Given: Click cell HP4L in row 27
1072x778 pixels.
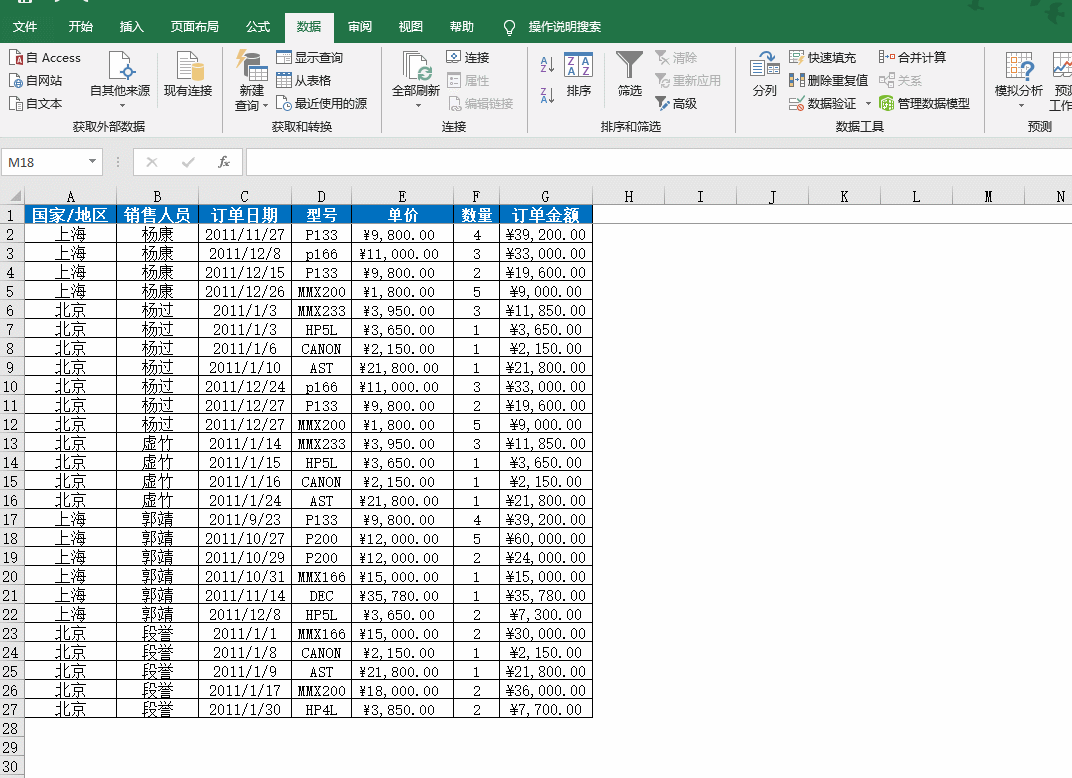Looking at the screenshot, I should 321,710.
